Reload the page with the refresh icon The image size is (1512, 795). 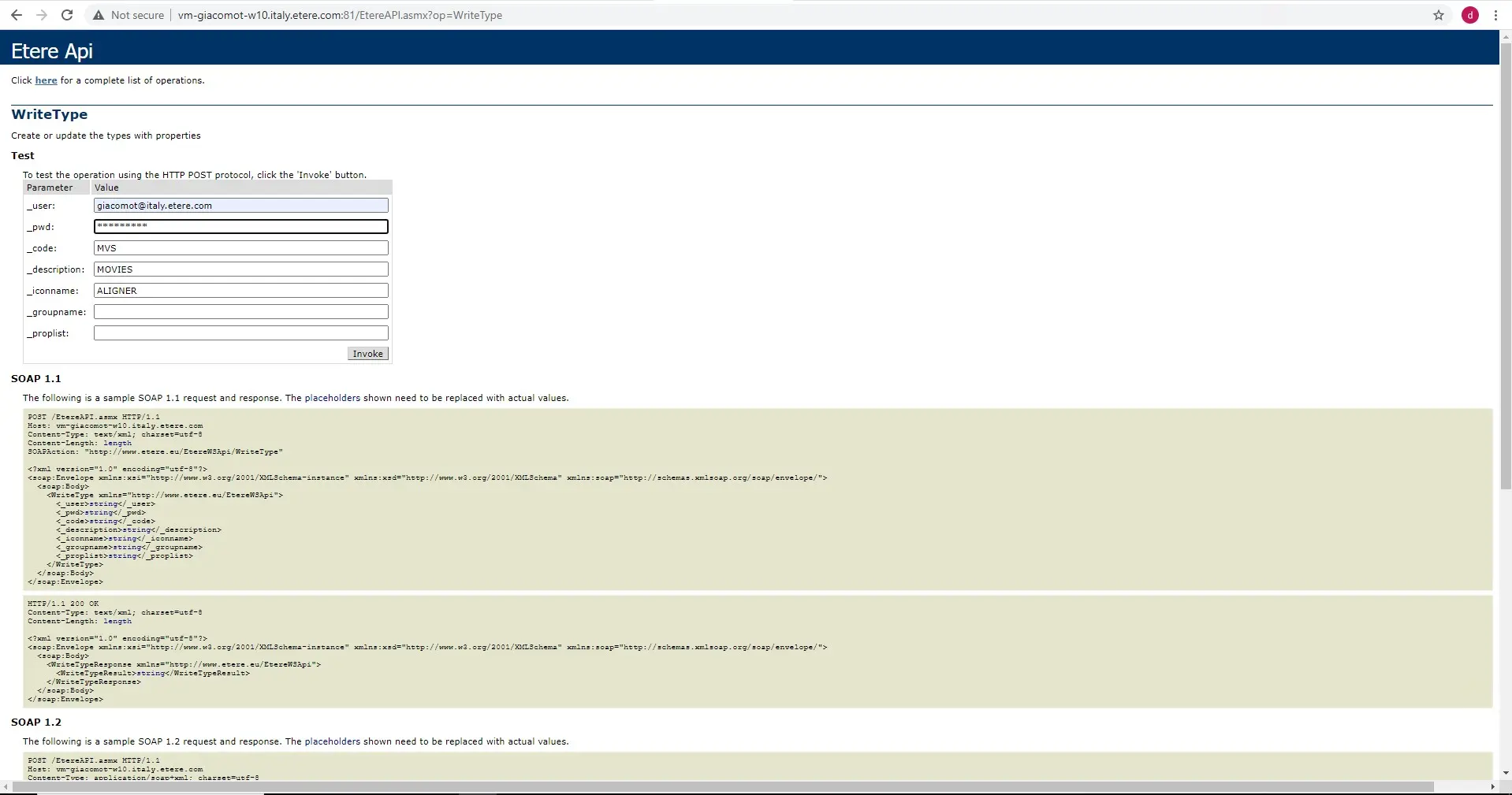(67, 15)
